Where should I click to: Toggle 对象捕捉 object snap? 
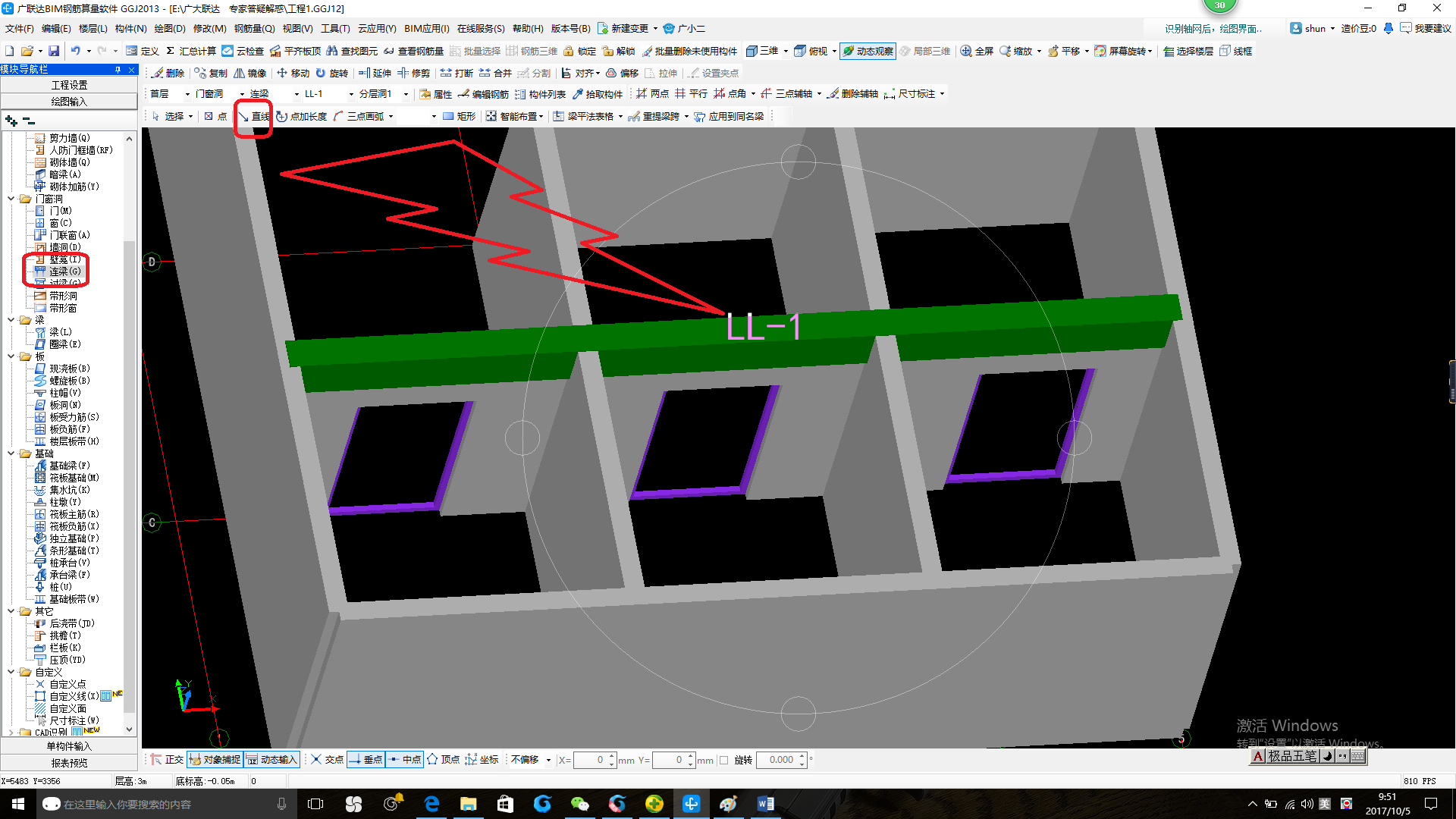[215, 759]
